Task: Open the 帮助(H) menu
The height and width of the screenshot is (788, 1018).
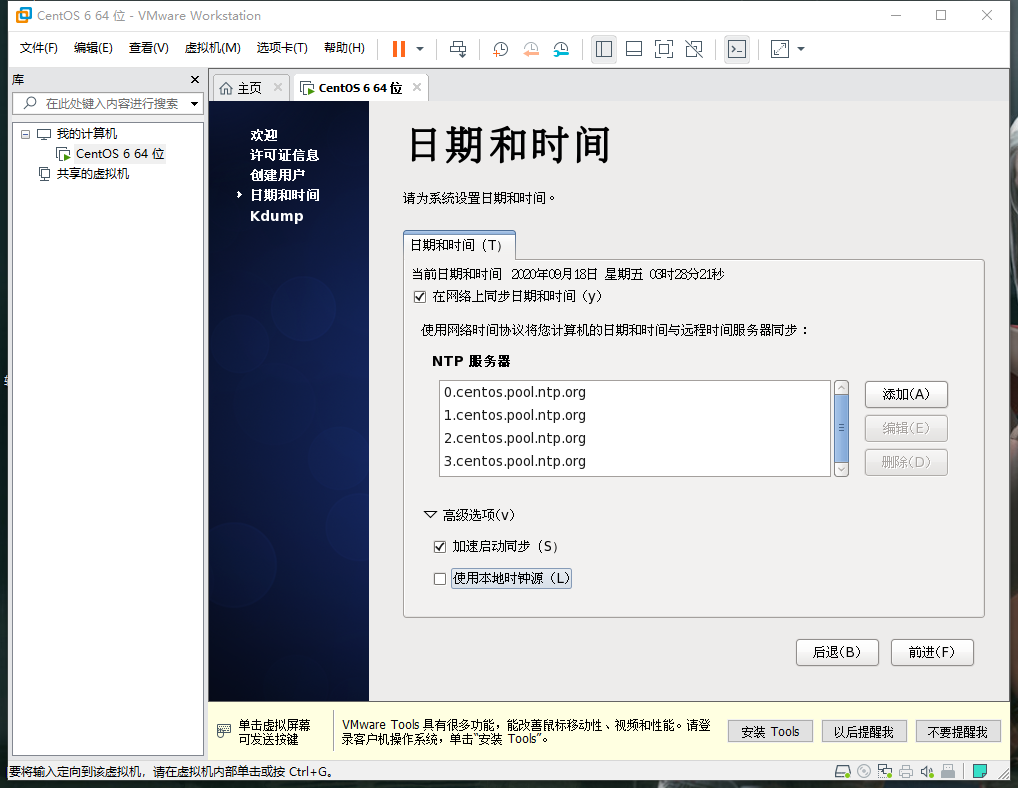Action: tap(344, 48)
